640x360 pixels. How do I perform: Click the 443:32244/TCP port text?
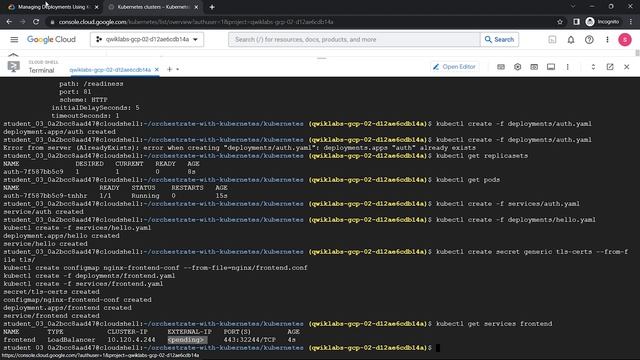[249, 340]
